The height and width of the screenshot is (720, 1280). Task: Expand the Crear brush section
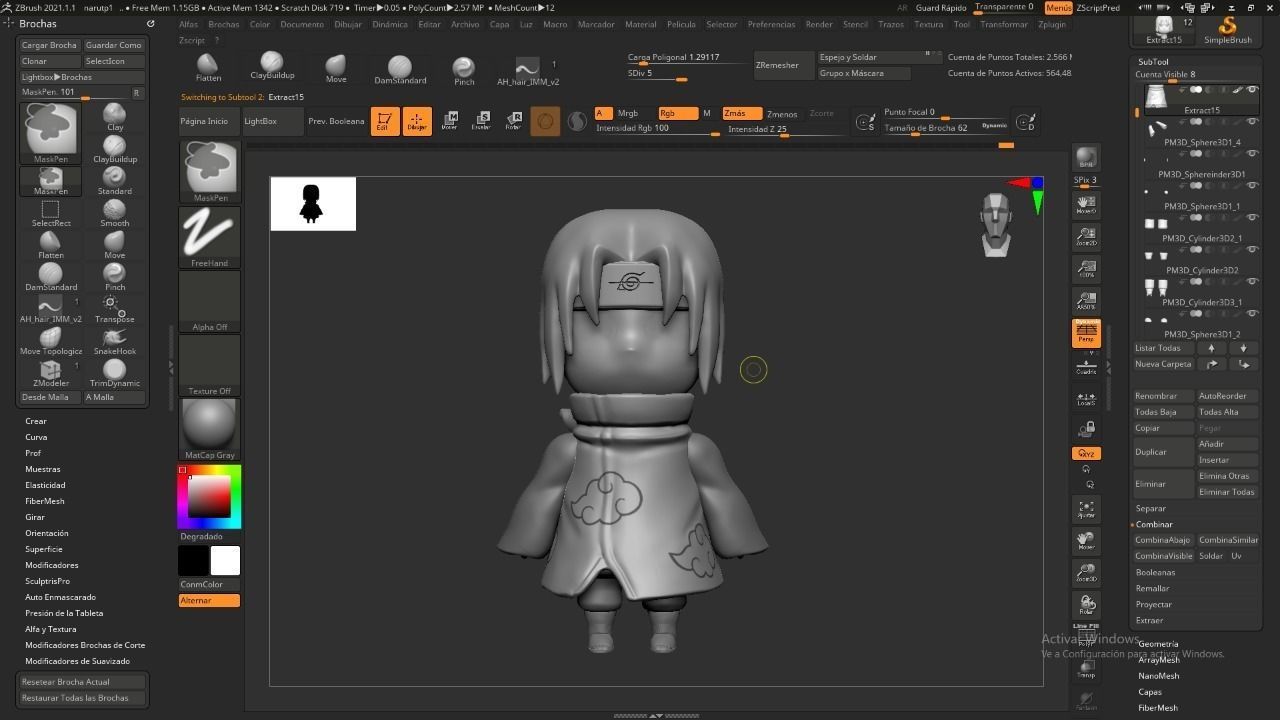pos(36,421)
